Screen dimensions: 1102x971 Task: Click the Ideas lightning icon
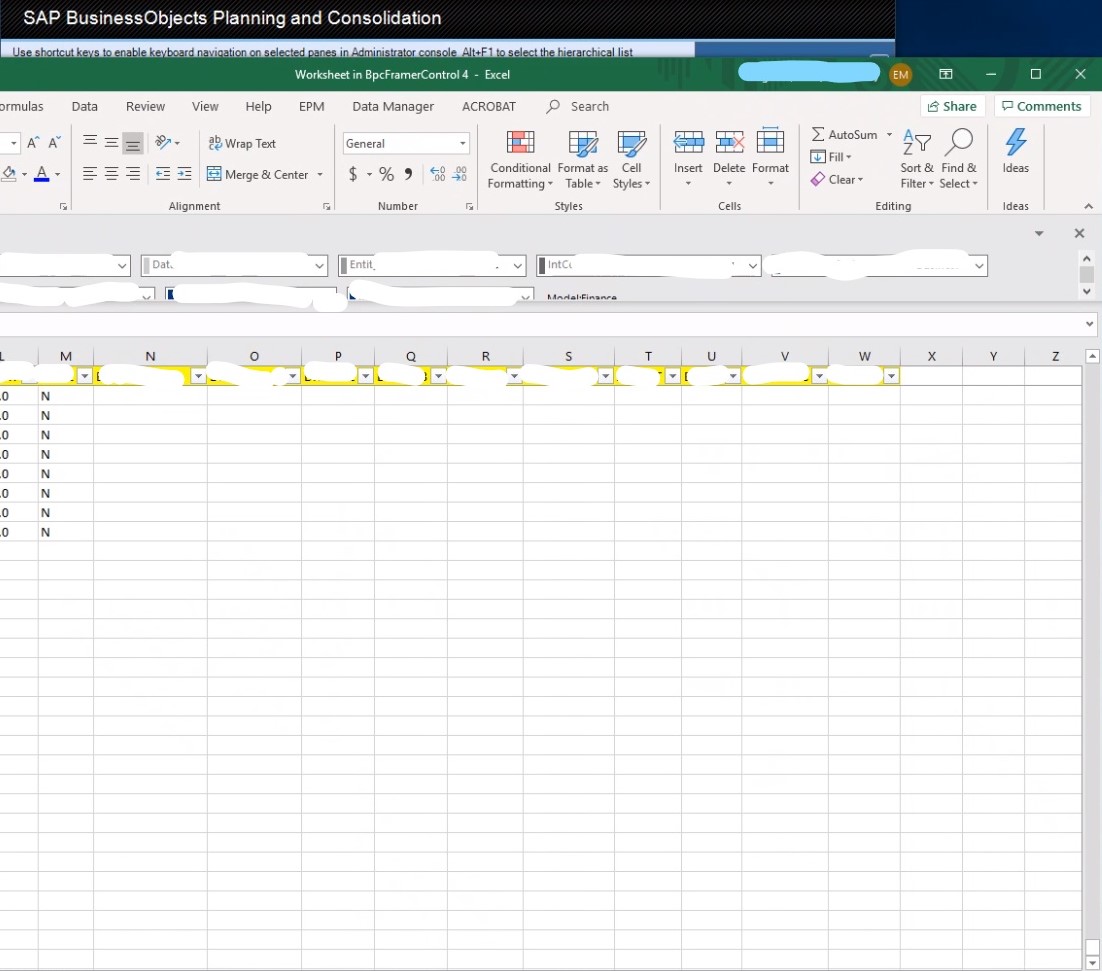[1016, 142]
